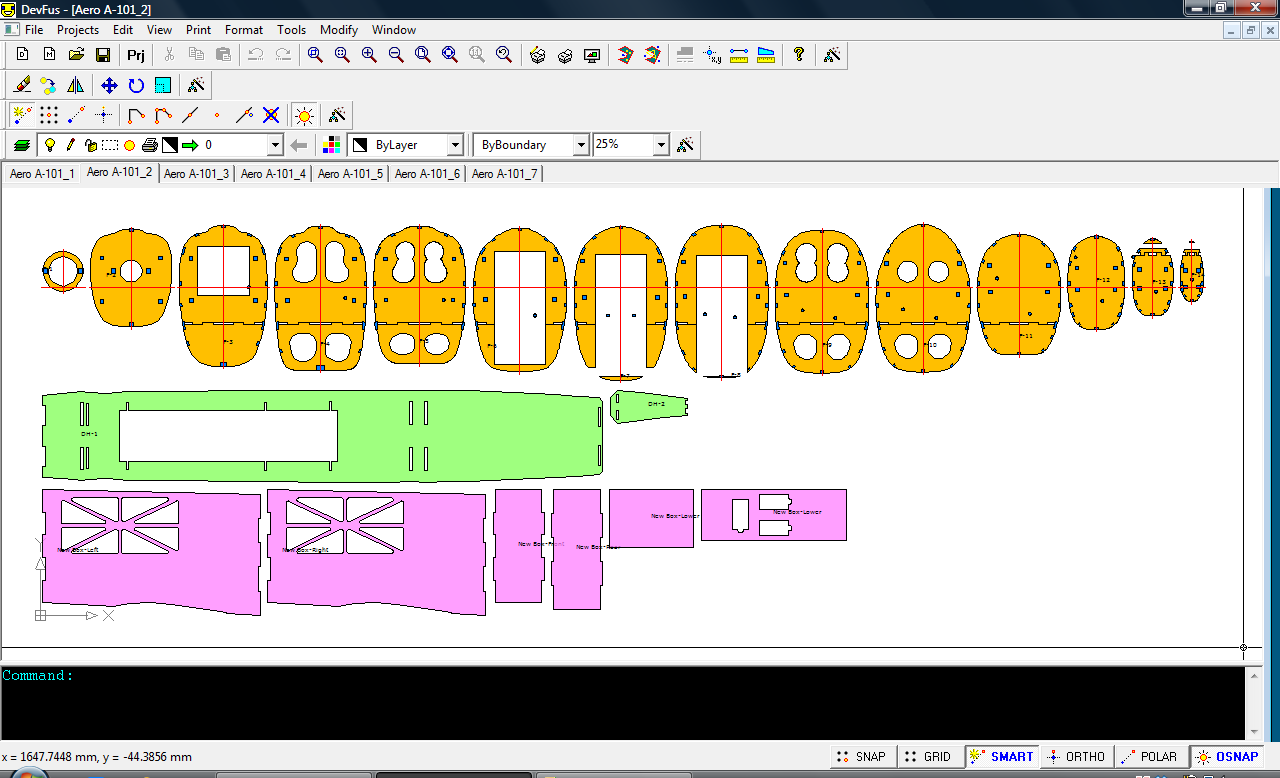The width and height of the screenshot is (1280, 778).
Task: Disable OSNAP in status bar
Action: pyautogui.click(x=1226, y=757)
